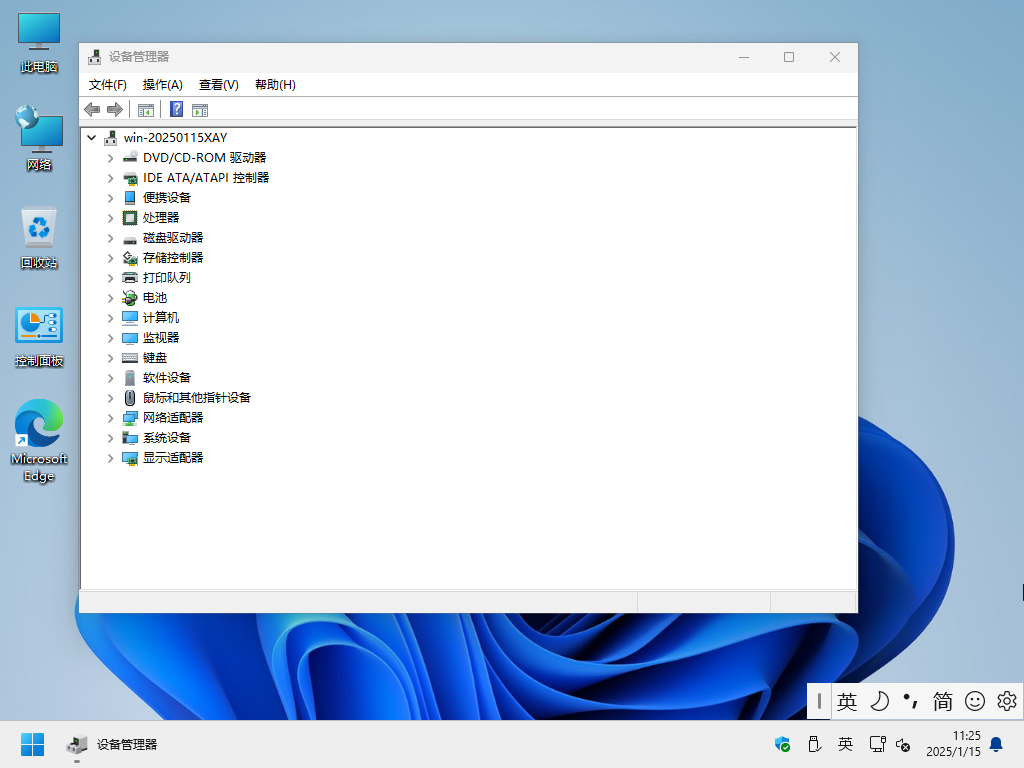Screen dimensions: 1024x768
Task: Click the USB safely remove tray icon
Action: pyautogui.click(x=814, y=744)
